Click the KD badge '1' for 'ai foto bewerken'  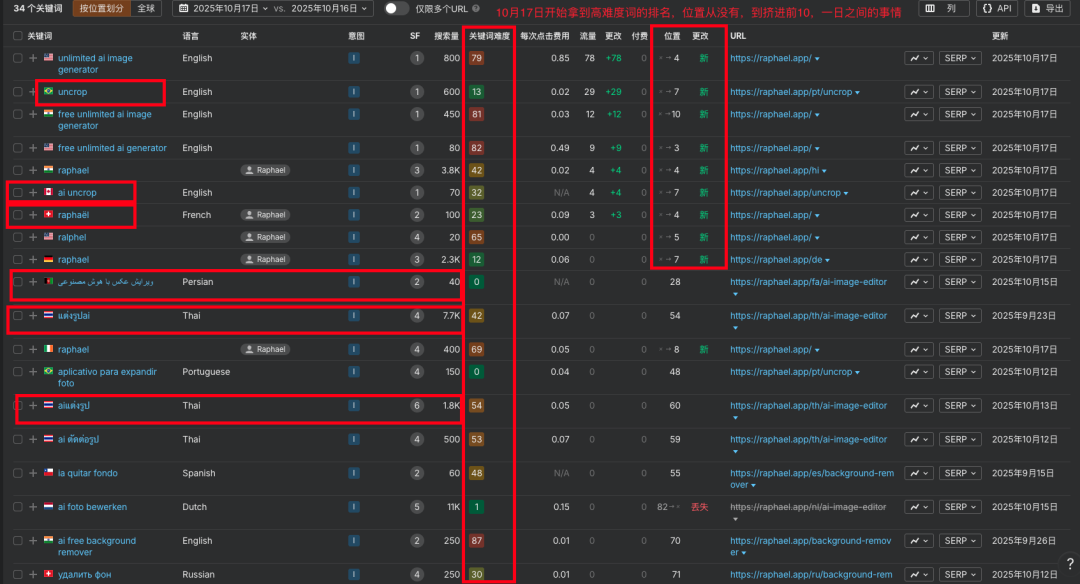pos(476,507)
